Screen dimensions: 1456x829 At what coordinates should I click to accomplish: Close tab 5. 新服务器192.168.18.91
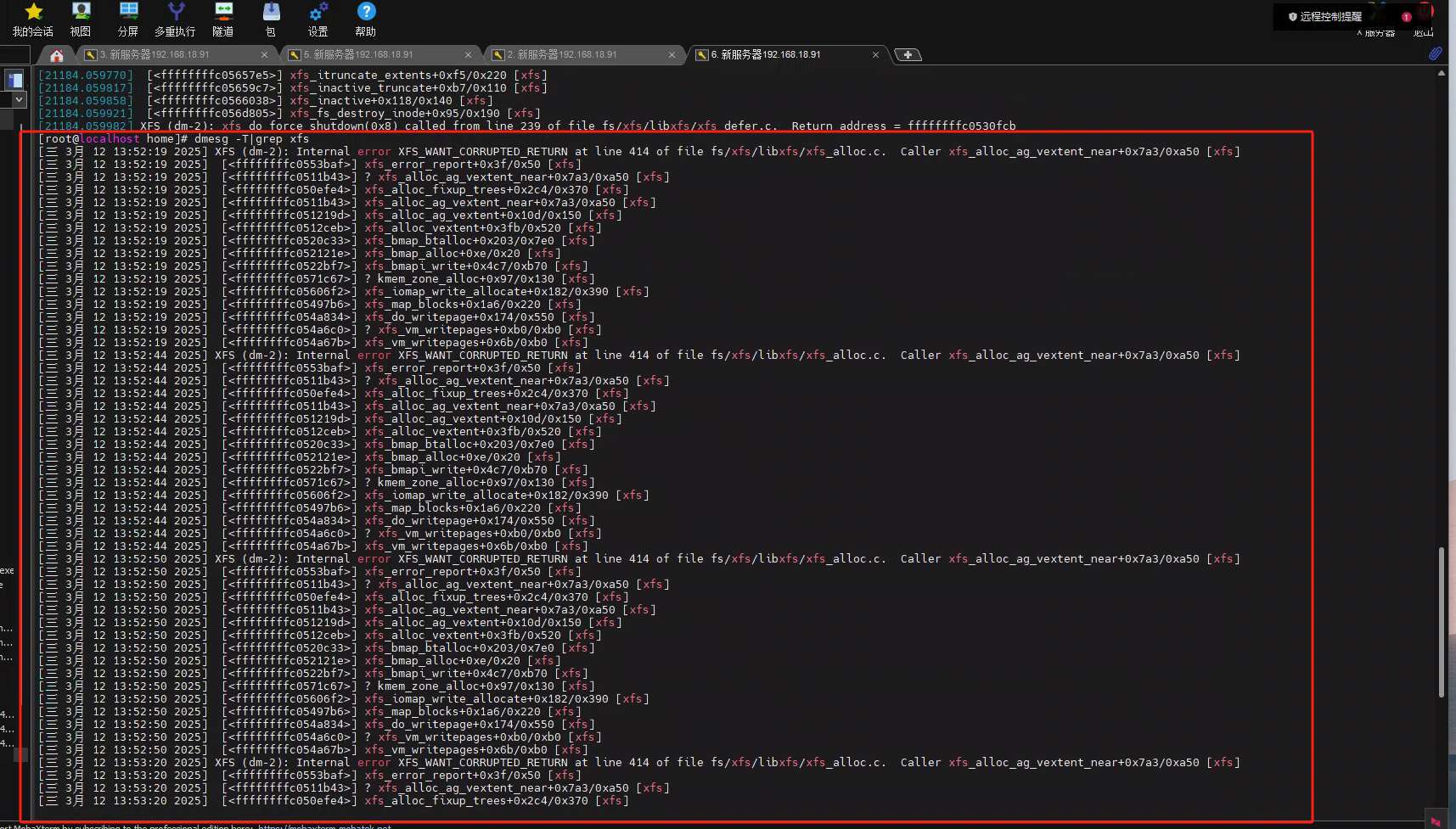tap(468, 55)
